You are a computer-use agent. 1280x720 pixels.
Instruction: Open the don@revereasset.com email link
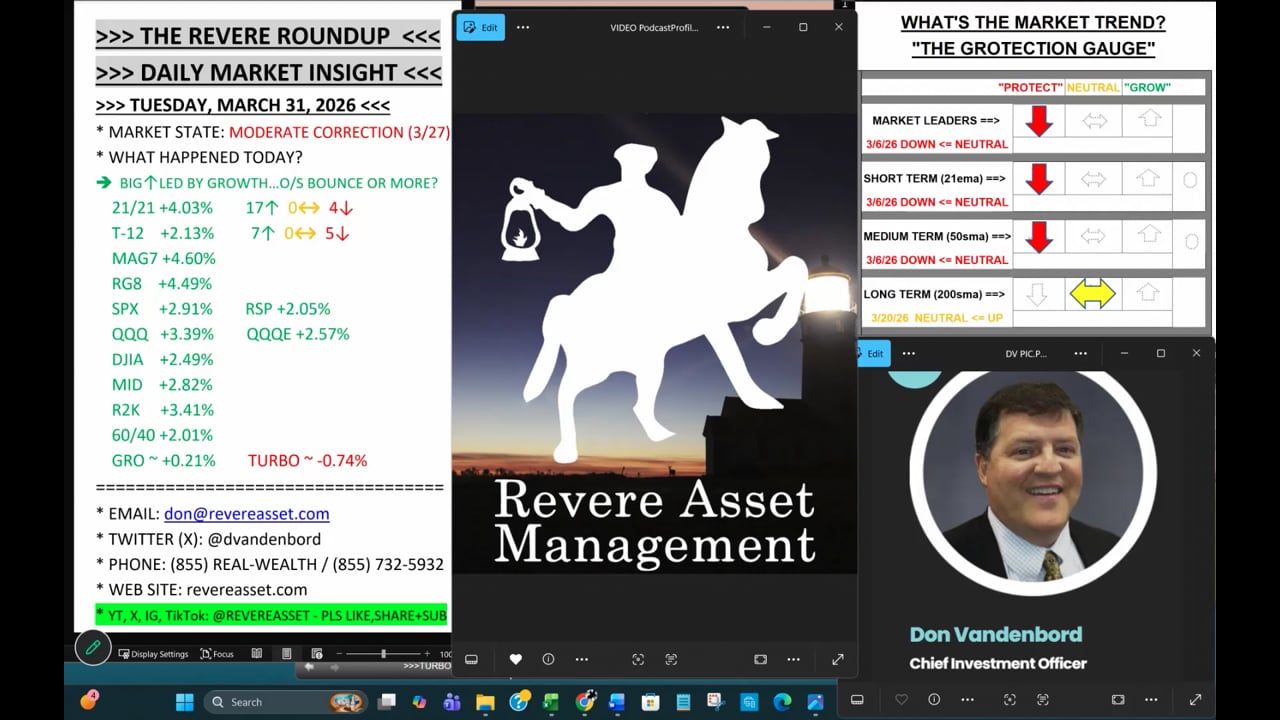pyautogui.click(x=247, y=513)
